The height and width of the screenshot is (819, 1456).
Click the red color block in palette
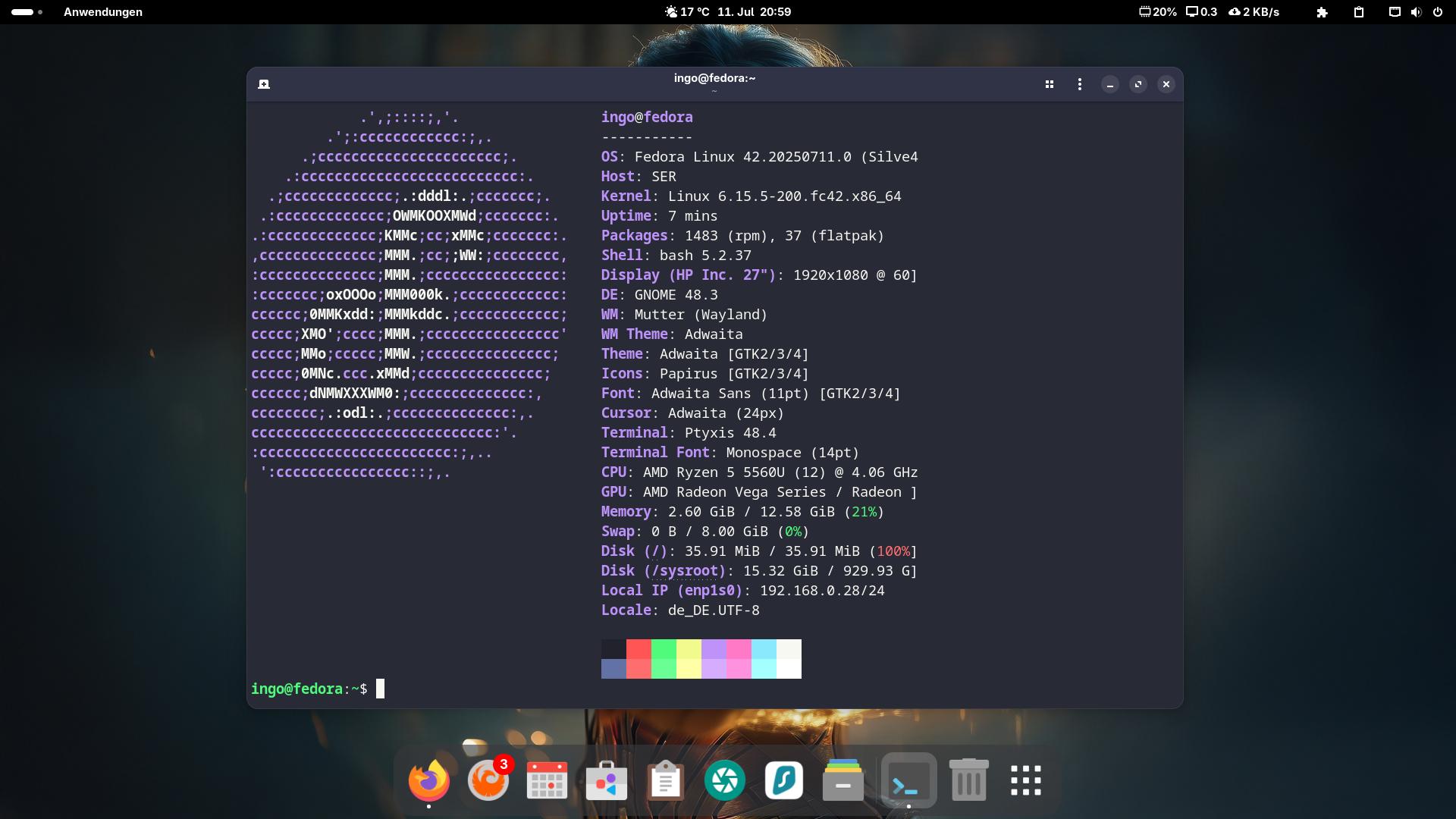[639, 649]
